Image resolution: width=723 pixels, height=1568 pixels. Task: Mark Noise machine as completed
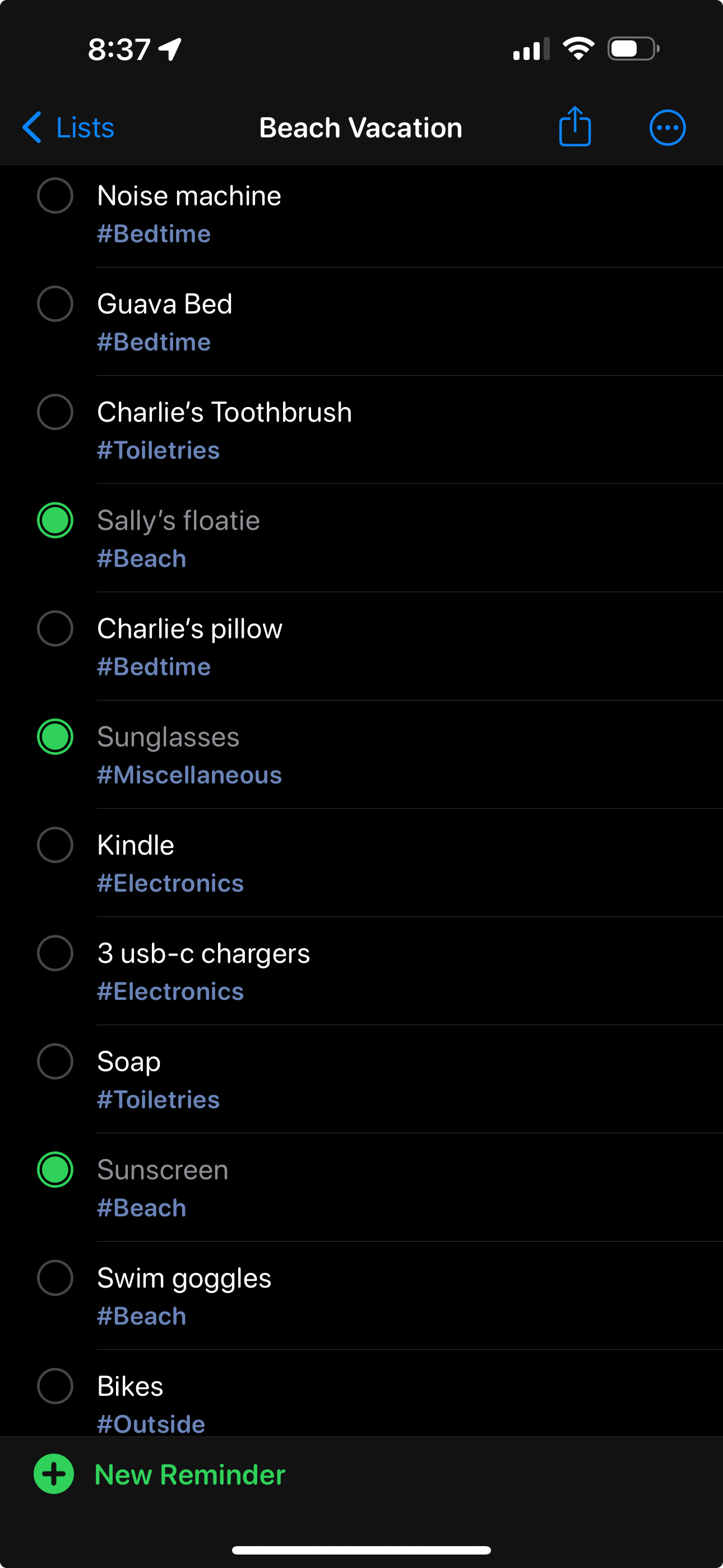tap(55, 195)
